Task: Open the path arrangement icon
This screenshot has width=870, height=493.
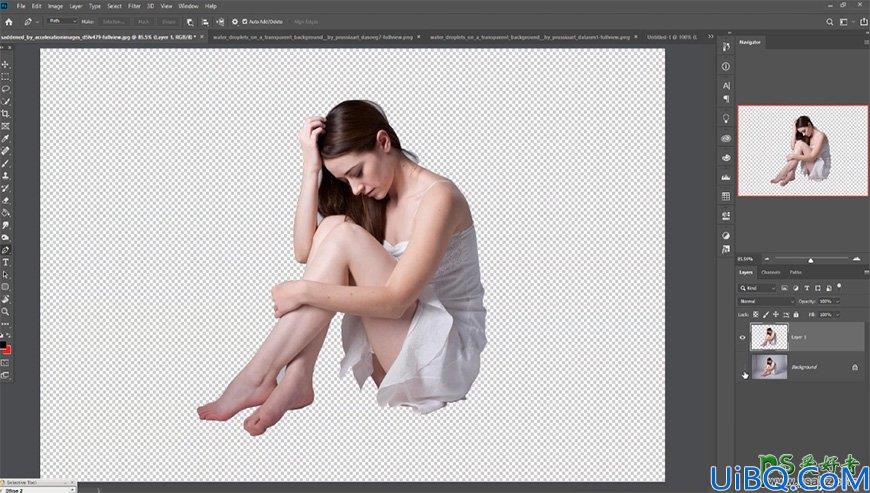Action: [x=220, y=22]
